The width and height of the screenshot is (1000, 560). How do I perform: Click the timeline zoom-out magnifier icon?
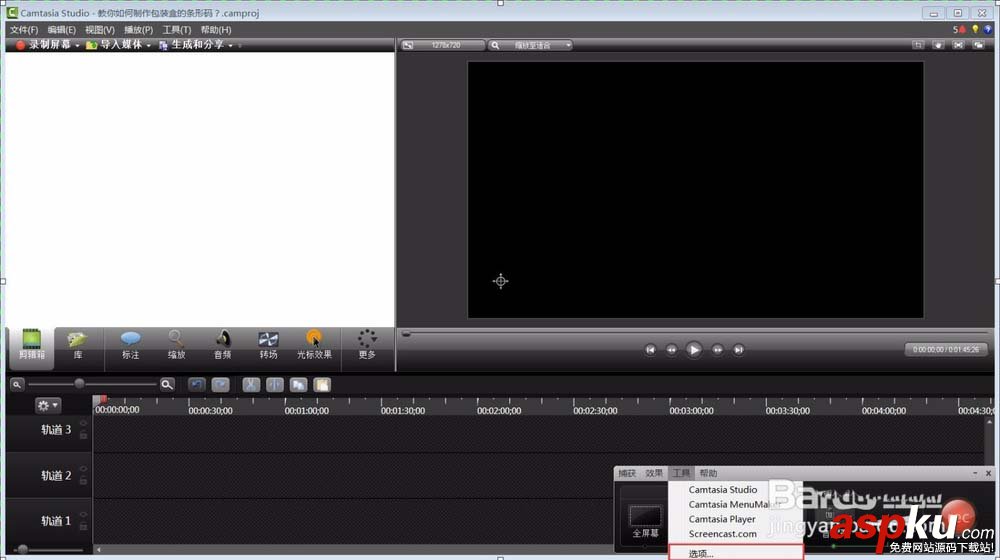17,384
